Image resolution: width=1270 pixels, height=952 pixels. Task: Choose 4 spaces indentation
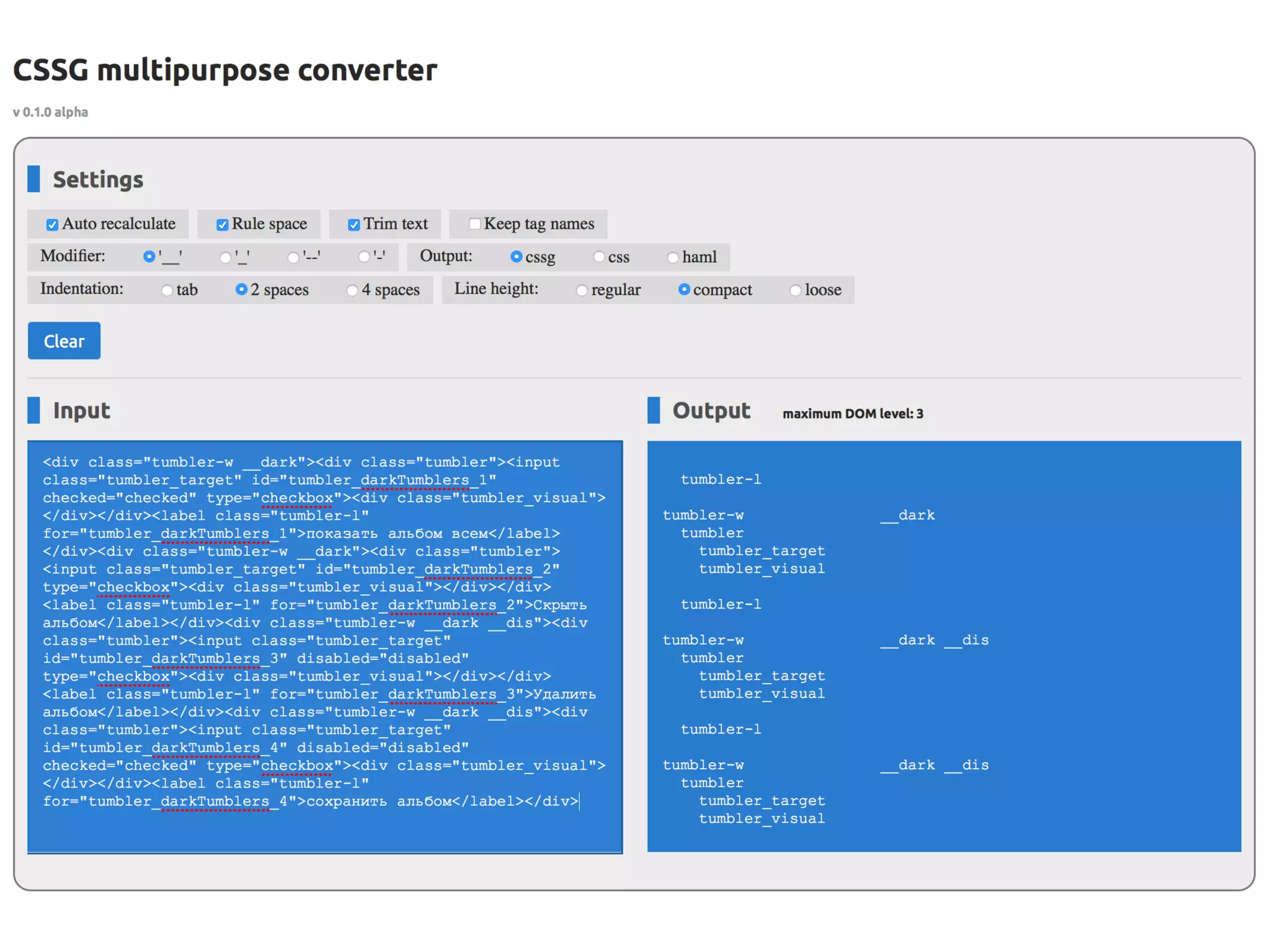tap(352, 290)
